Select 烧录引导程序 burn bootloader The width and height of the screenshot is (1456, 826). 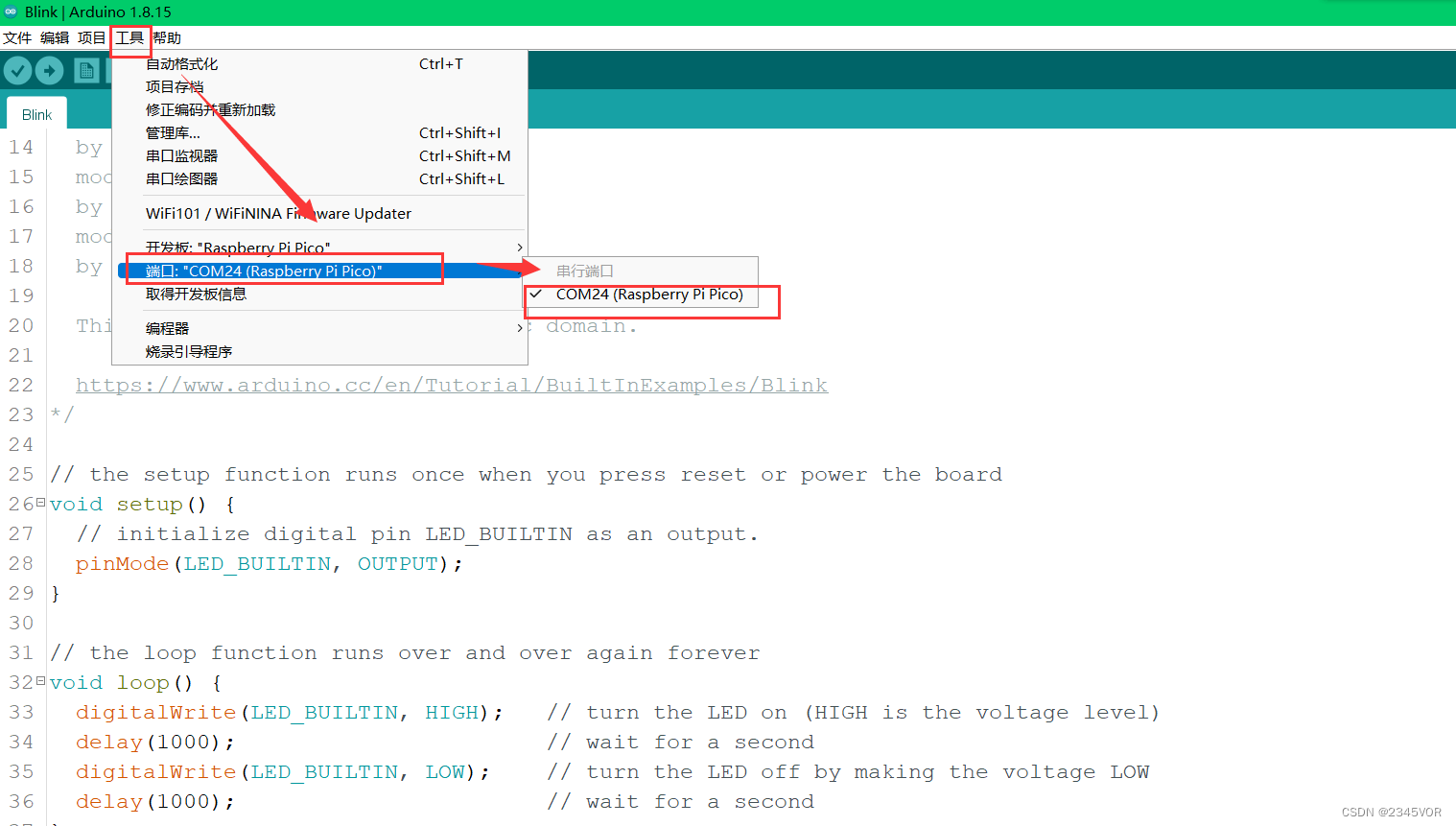[x=320, y=351]
